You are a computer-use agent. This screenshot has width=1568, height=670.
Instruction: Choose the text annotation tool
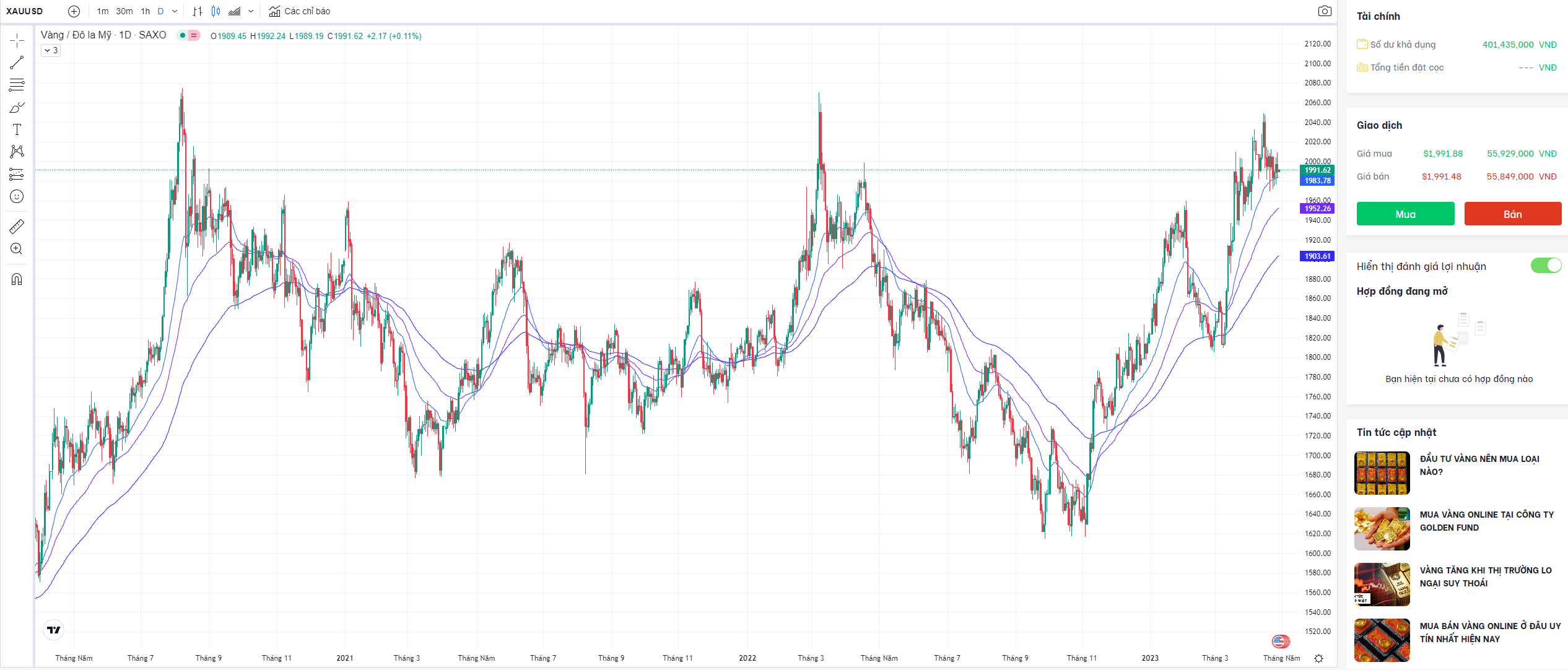coord(17,129)
